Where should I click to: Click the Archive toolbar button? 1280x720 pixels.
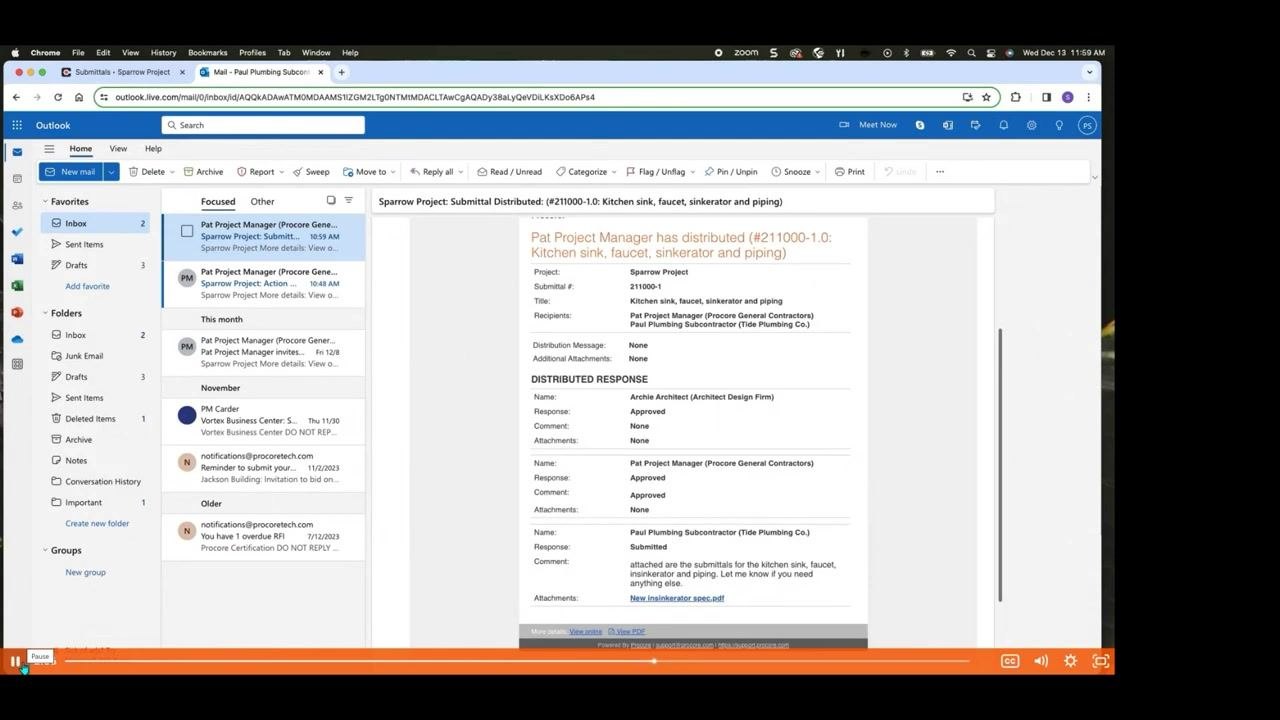[203, 172]
